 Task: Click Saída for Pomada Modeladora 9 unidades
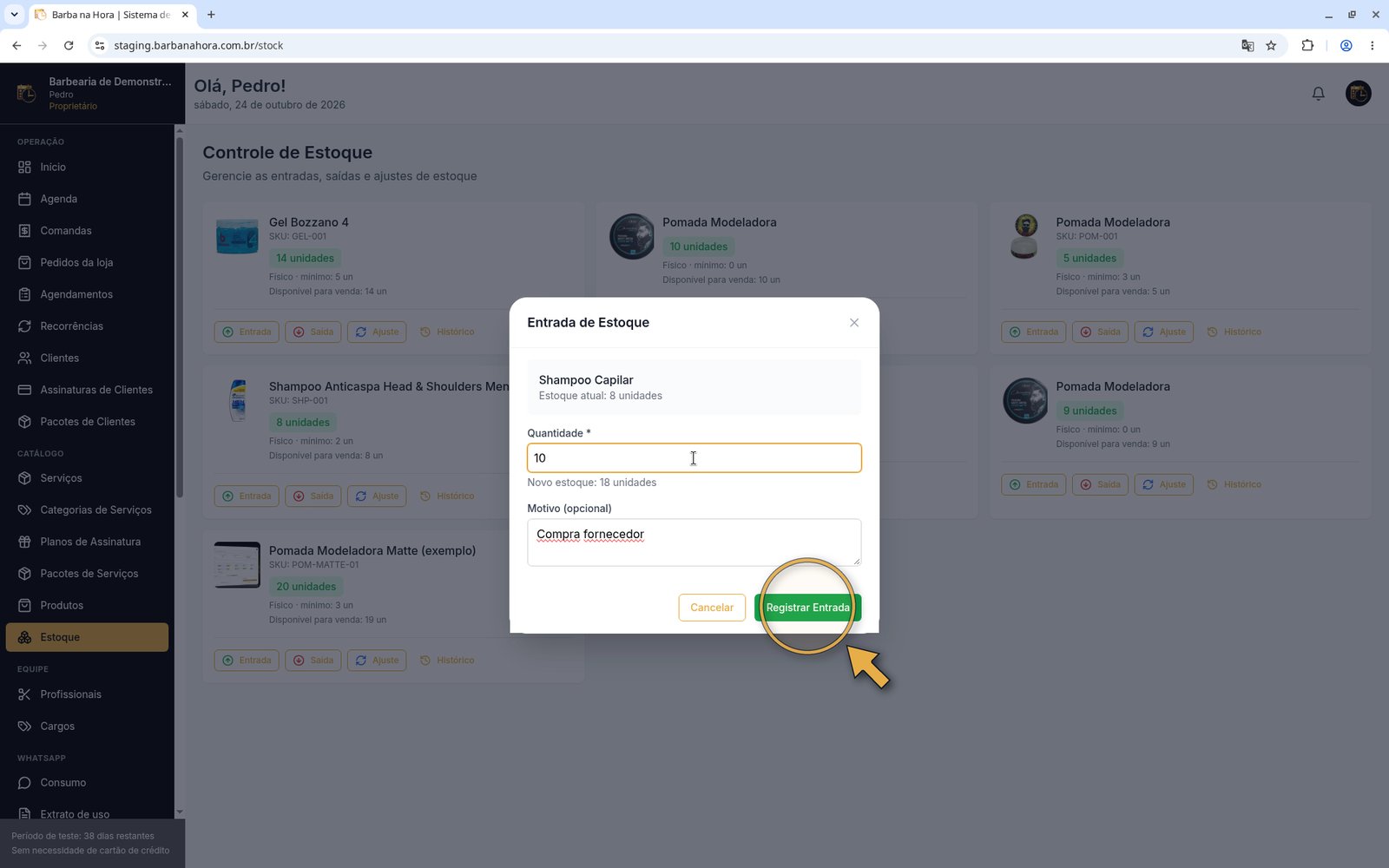pos(1100,484)
